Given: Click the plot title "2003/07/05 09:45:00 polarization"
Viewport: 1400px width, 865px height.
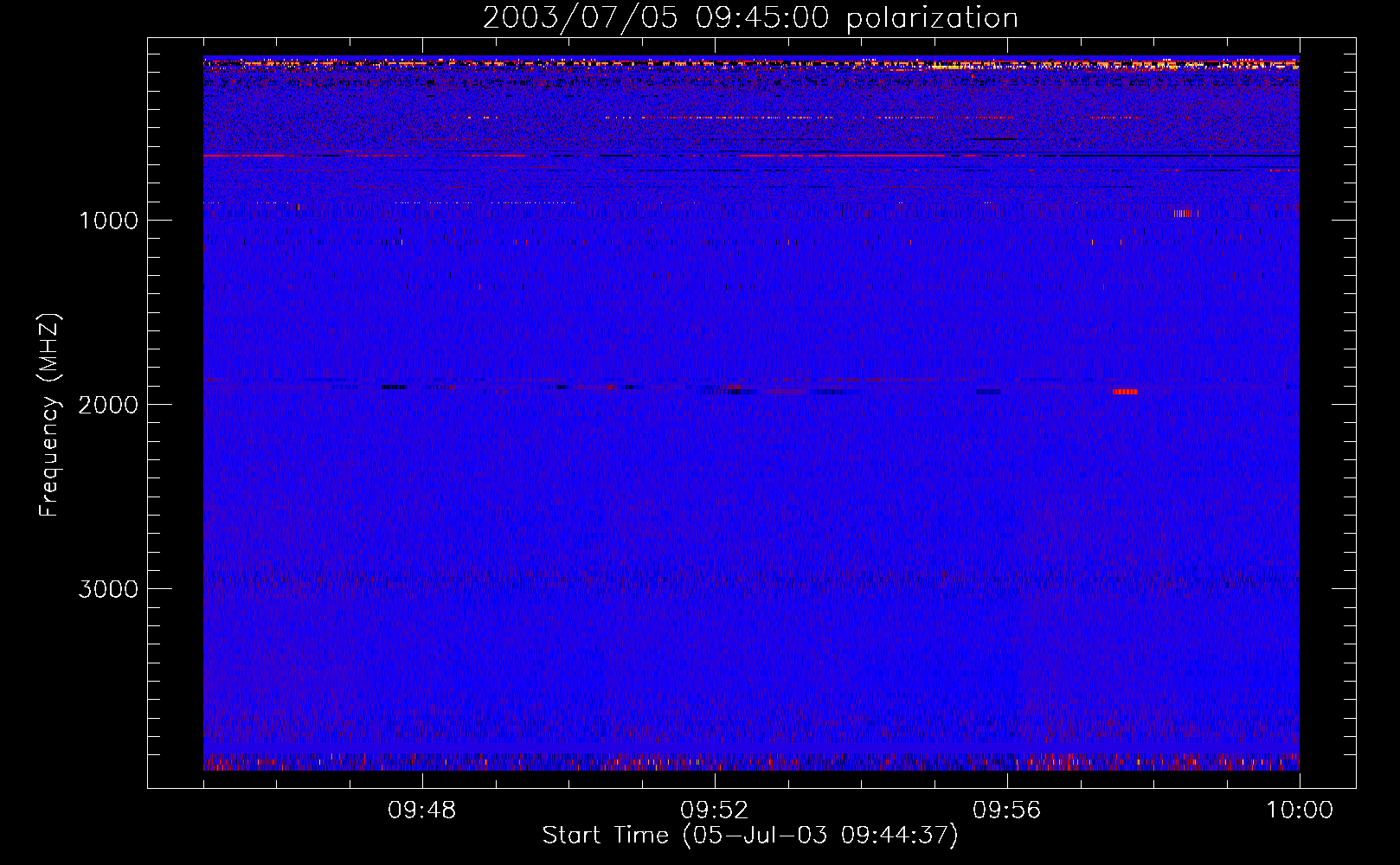Looking at the screenshot, I should point(750,18).
